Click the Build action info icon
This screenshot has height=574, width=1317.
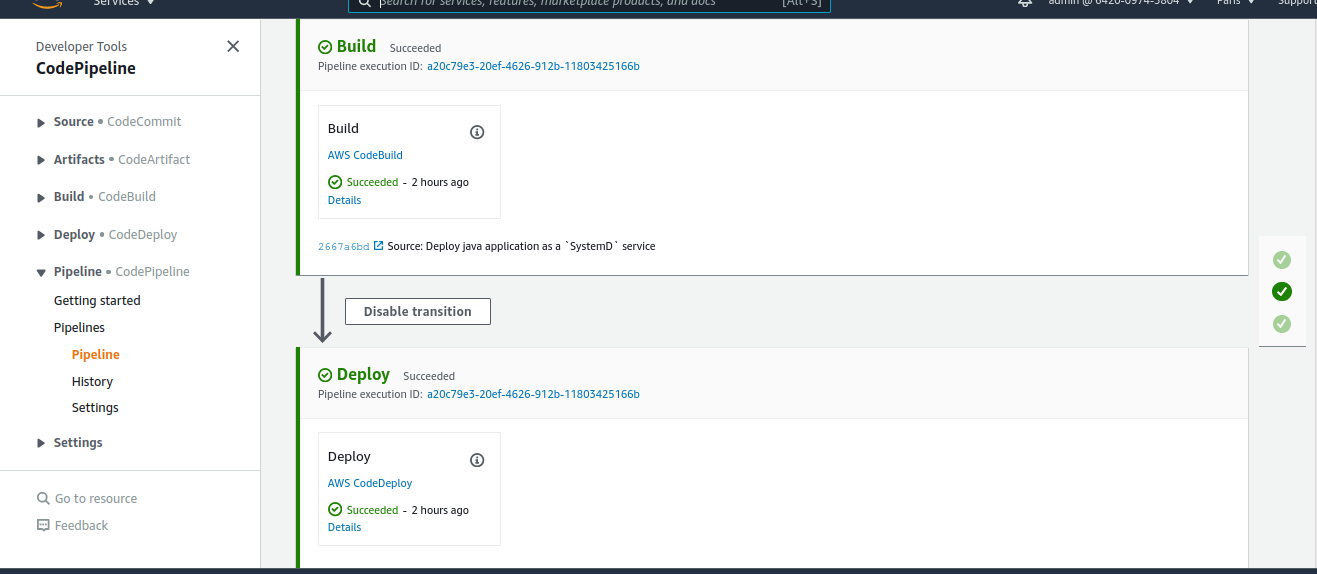tap(477, 132)
